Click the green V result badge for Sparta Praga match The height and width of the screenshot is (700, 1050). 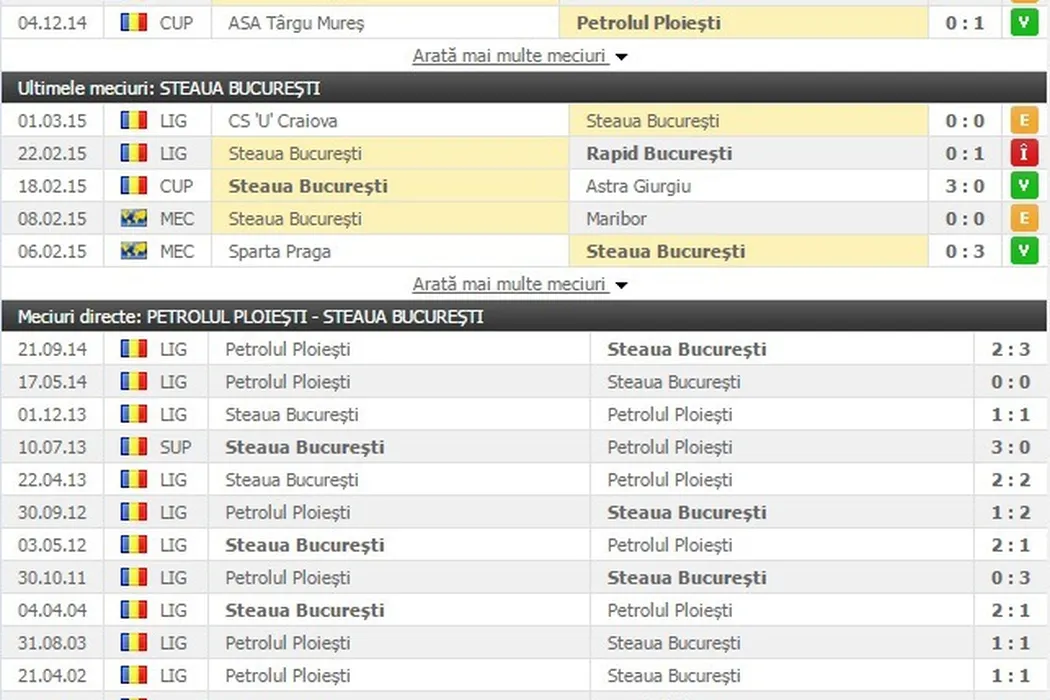tap(1024, 251)
